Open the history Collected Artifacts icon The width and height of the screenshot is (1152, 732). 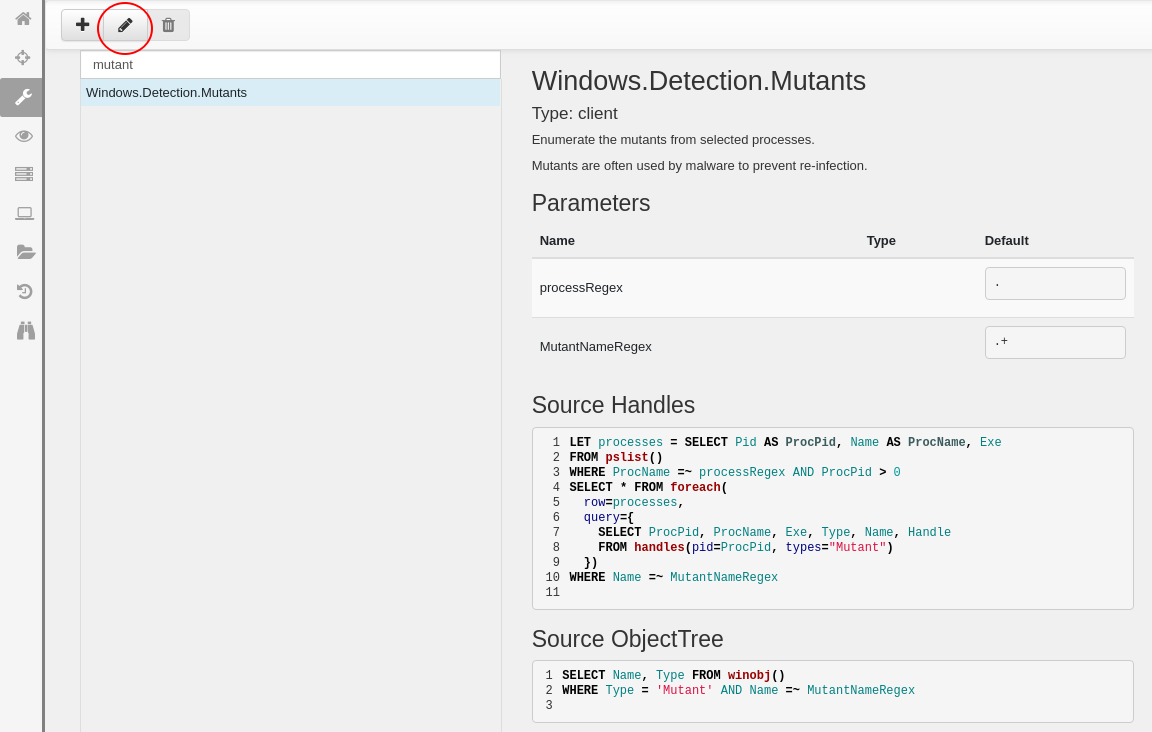coord(23,291)
